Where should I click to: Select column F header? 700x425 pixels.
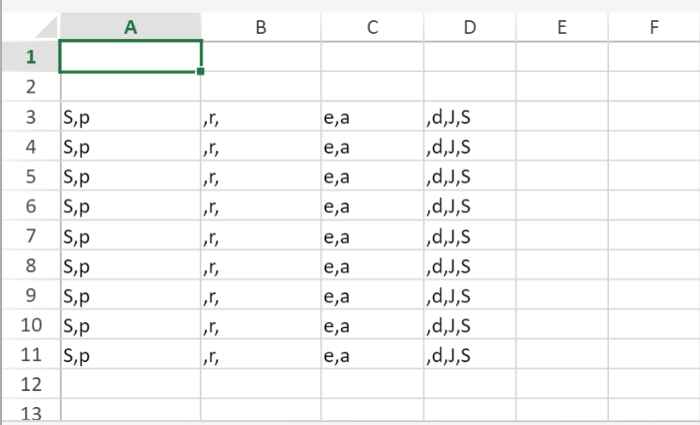pos(653,28)
